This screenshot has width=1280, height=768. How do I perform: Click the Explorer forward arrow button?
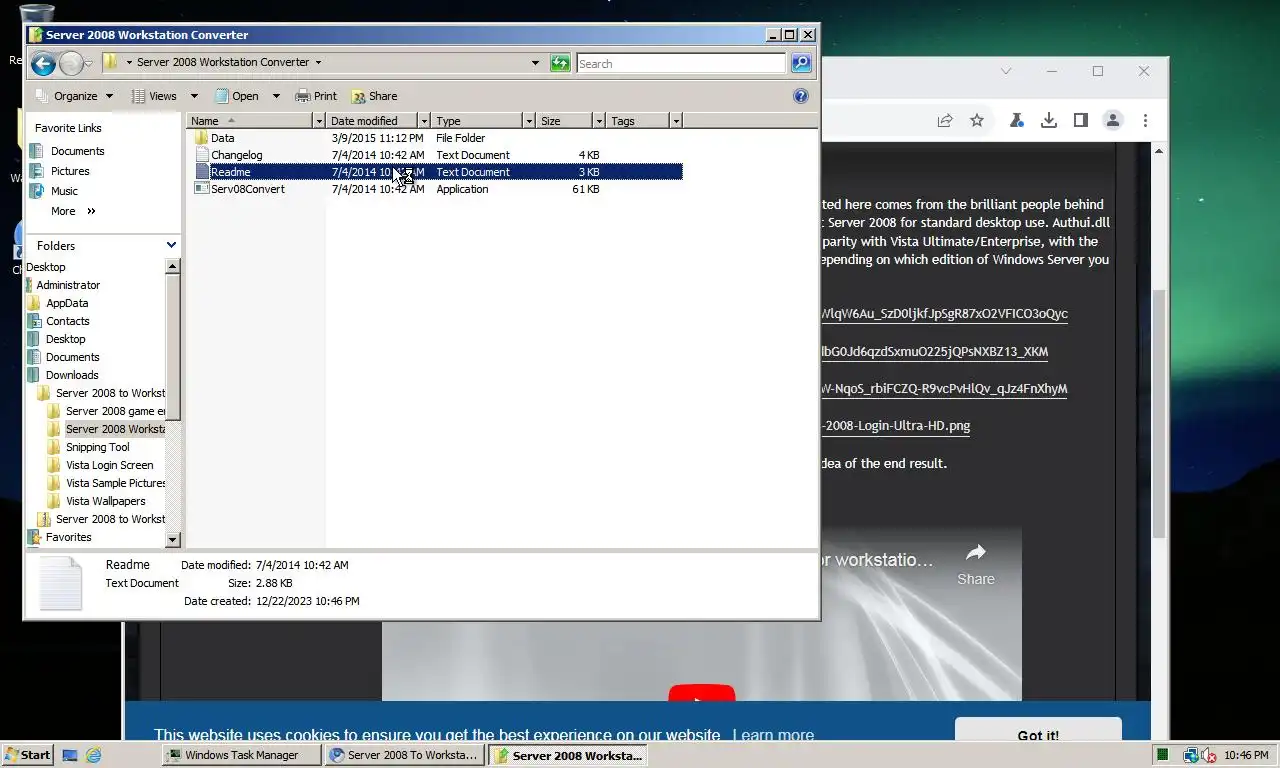[70, 64]
